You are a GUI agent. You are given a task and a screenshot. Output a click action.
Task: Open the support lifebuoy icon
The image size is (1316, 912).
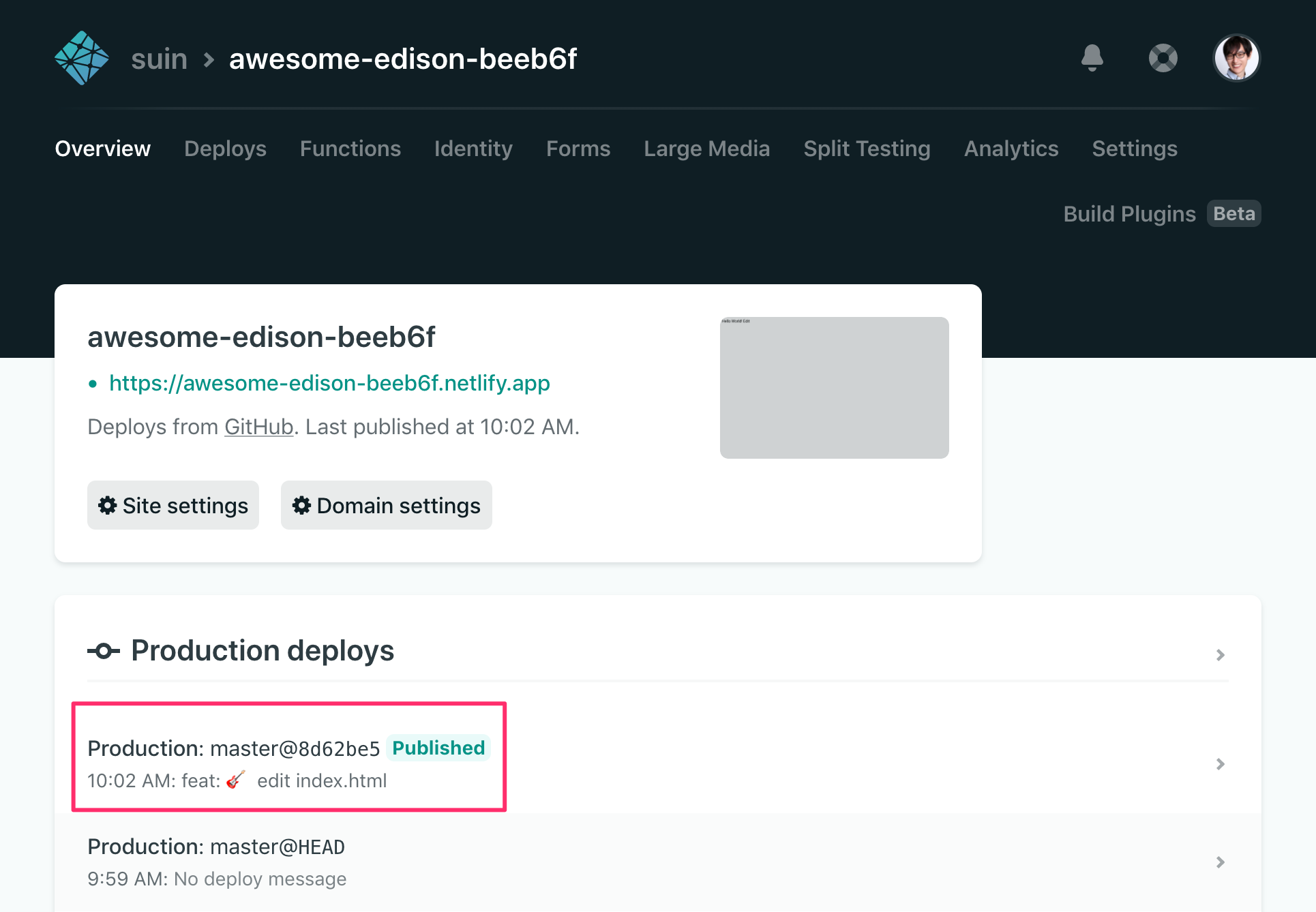pos(1163,58)
